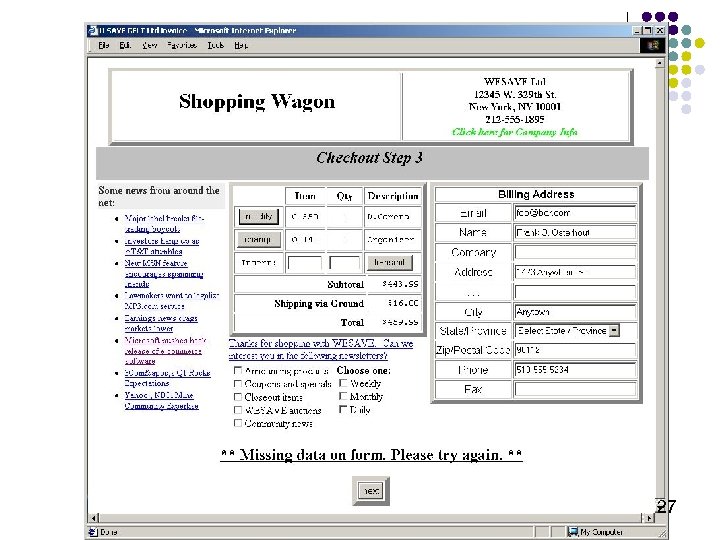
Task: Click the Shipping via Ground amount $16.00
Action: [403, 303]
